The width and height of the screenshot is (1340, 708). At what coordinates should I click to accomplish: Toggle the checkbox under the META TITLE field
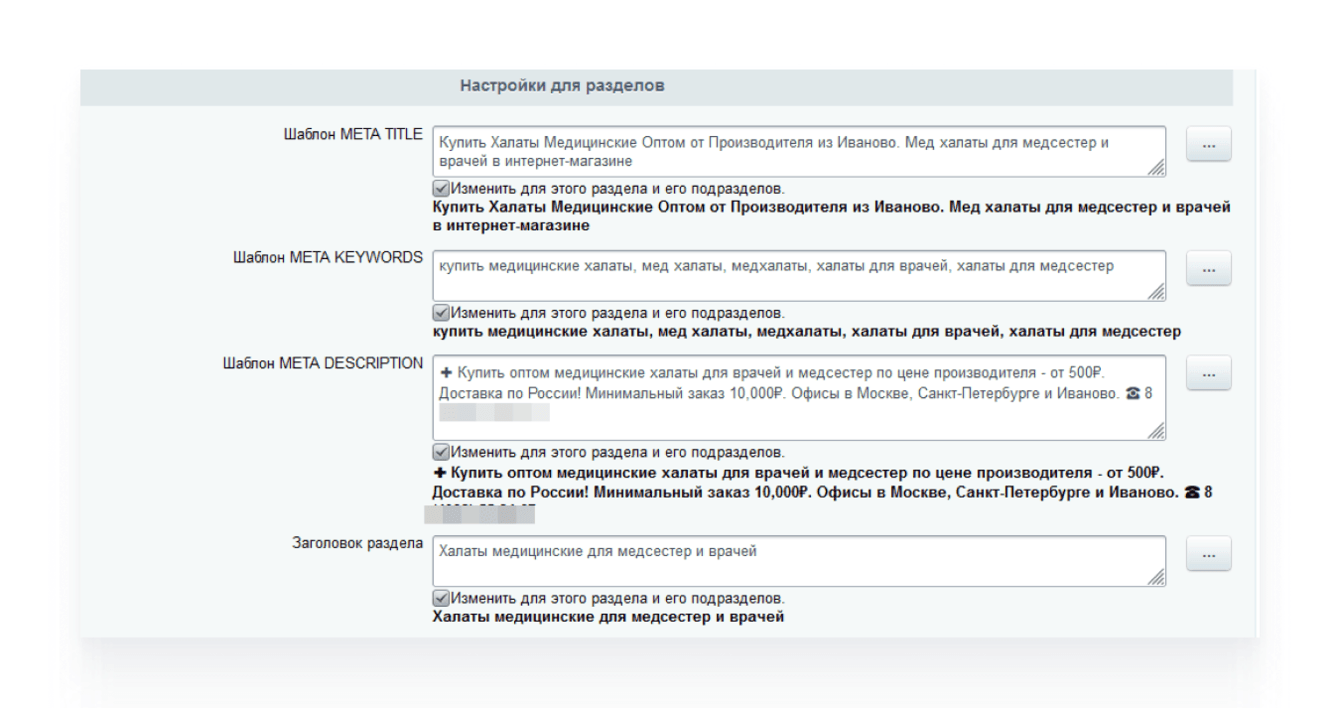[440, 188]
